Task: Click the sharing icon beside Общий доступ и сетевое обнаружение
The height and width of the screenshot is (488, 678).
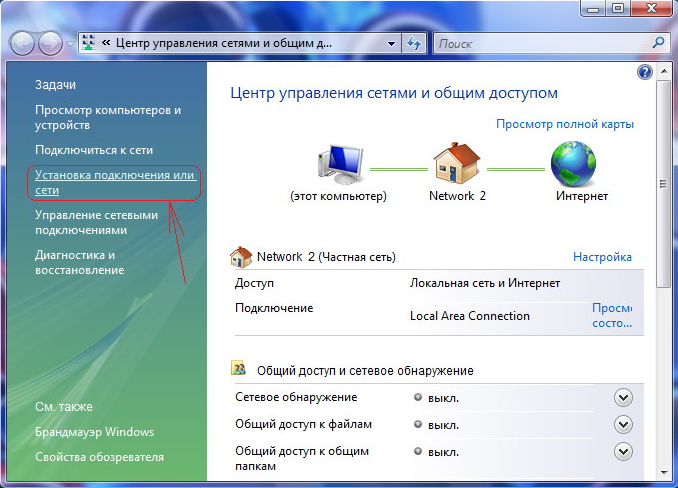Action: (239, 369)
